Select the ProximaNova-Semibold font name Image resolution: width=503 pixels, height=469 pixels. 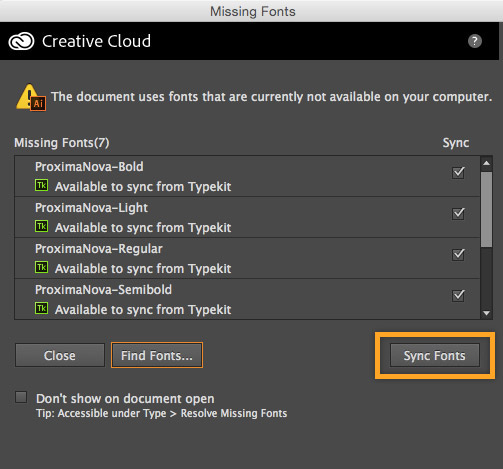pos(103,290)
